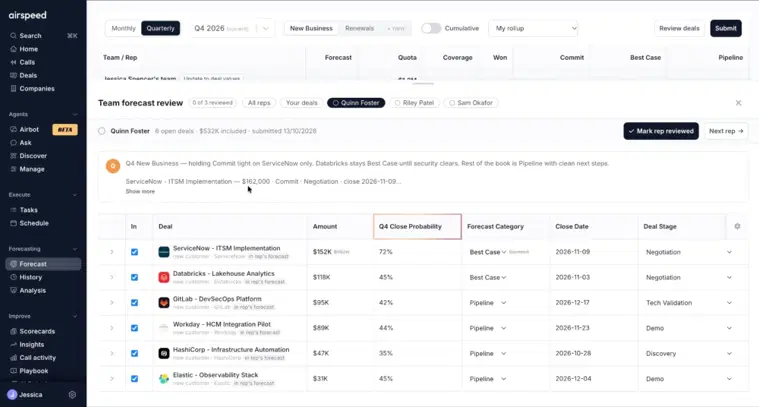Viewport: 759px width, 407px height.
Task: Open table column settings gear
Action: coord(737,226)
